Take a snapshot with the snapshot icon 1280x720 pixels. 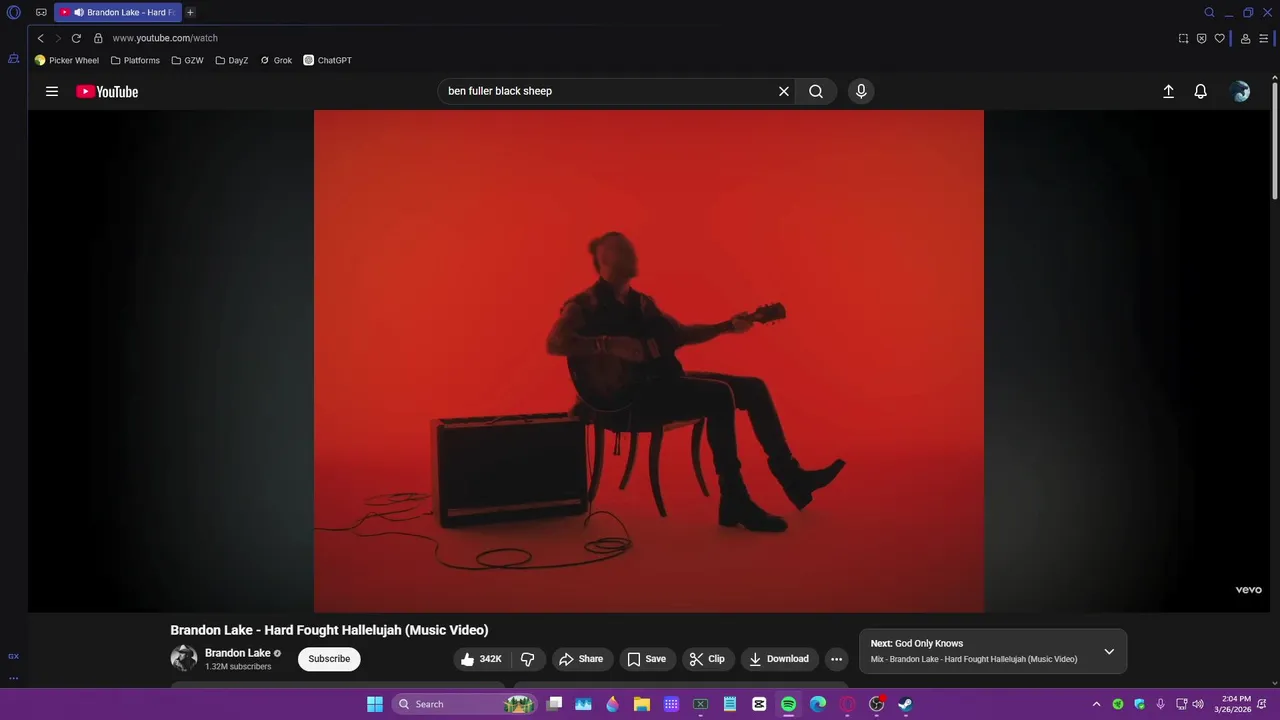point(1183,38)
